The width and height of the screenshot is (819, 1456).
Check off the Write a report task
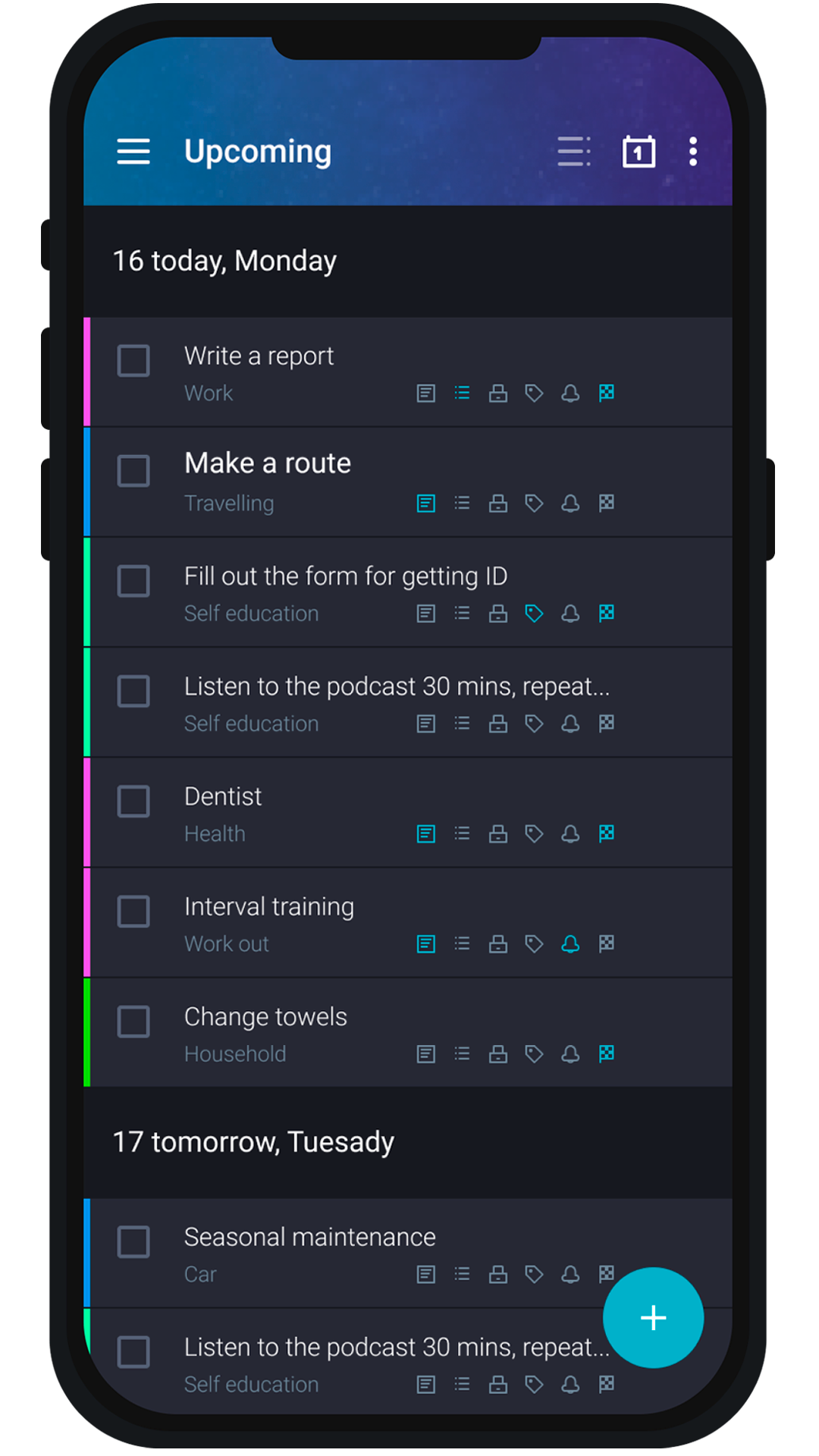point(133,361)
